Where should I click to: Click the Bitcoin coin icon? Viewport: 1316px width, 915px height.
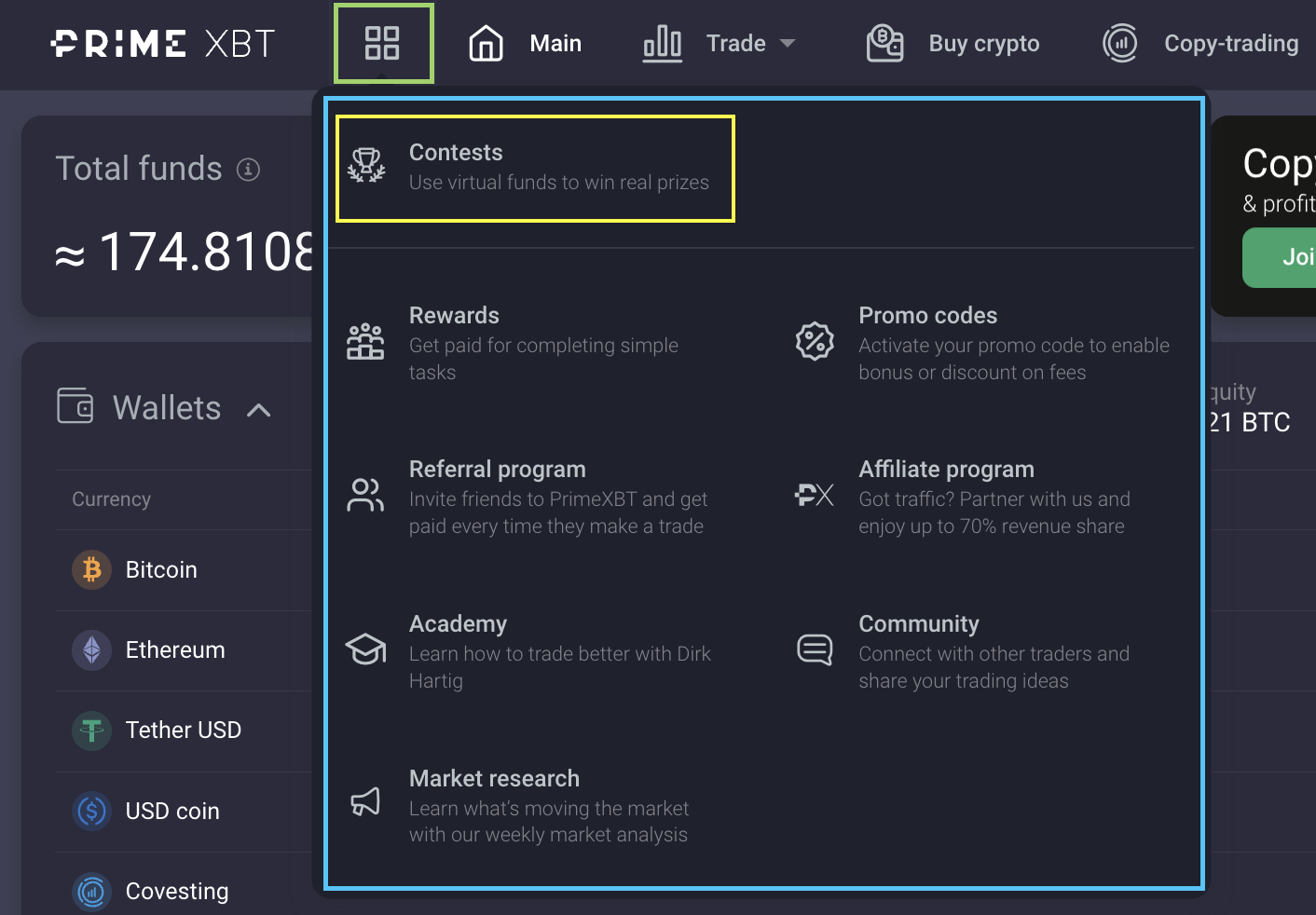pos(91,569)
